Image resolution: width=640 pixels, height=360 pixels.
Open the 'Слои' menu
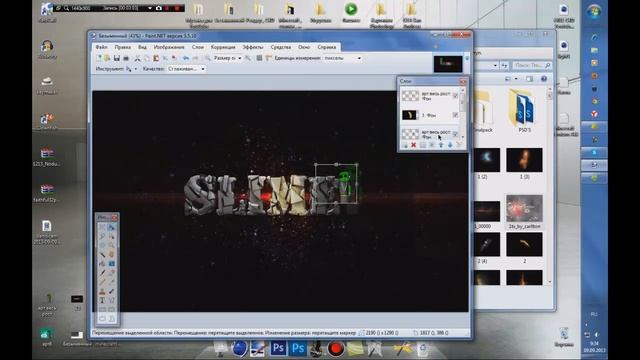(198, 47)
